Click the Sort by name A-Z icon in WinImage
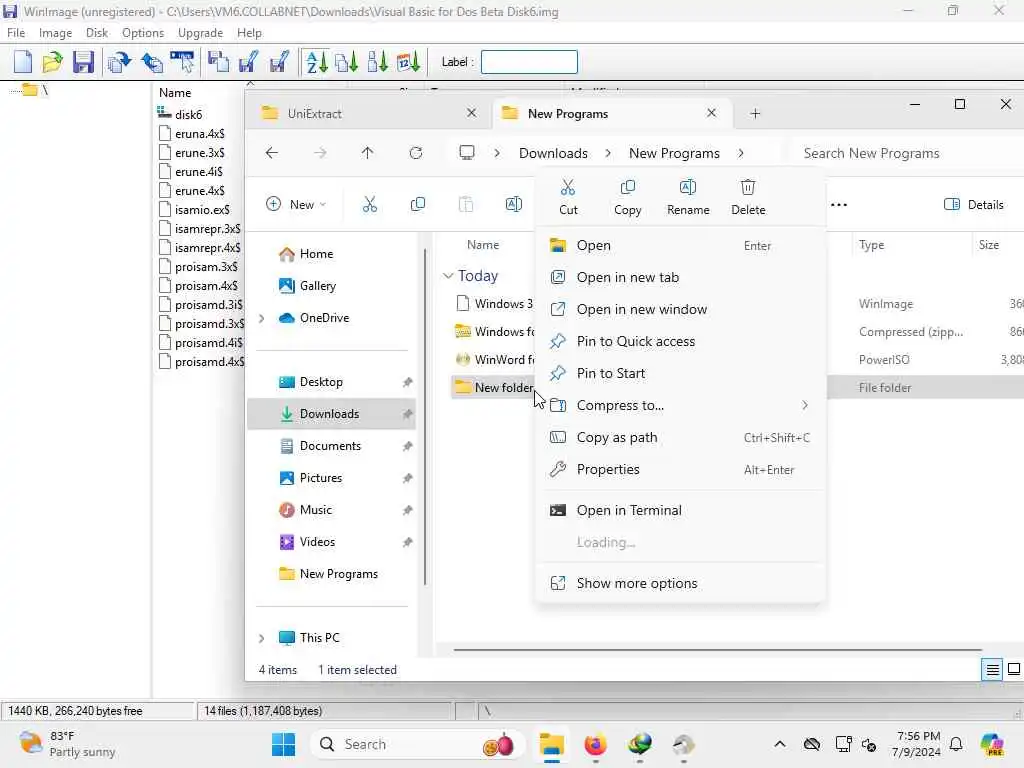Screen dimensions: 1024x768 pyautogui.click(x=317, y=62)
